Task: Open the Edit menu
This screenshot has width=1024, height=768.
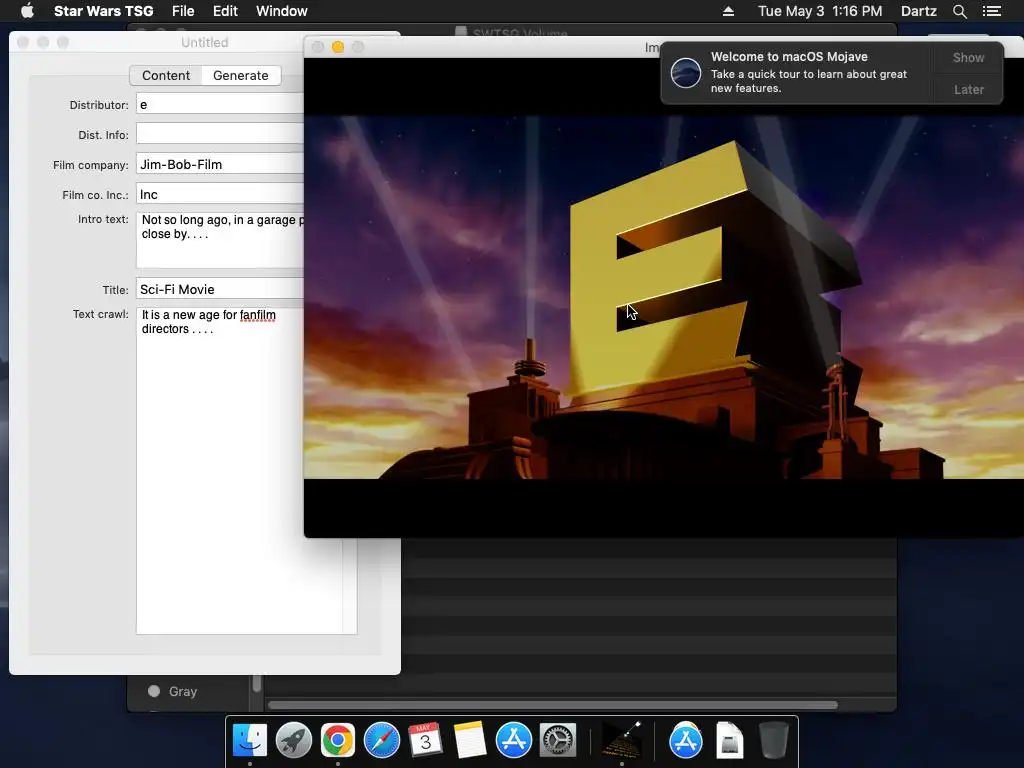Action: [x=225, y=11]
